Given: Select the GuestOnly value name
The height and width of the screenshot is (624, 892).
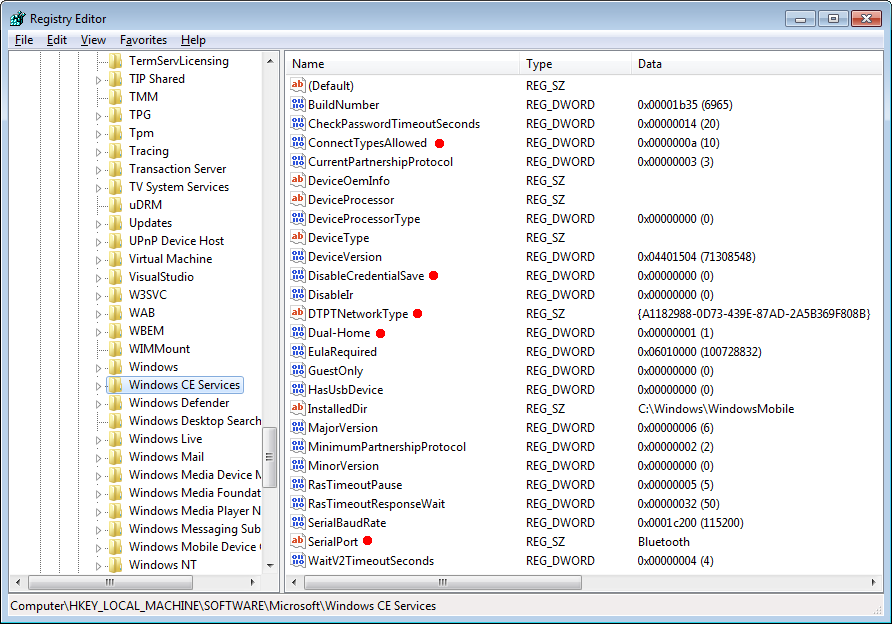Looking at the screenshot, I should 335,370.
